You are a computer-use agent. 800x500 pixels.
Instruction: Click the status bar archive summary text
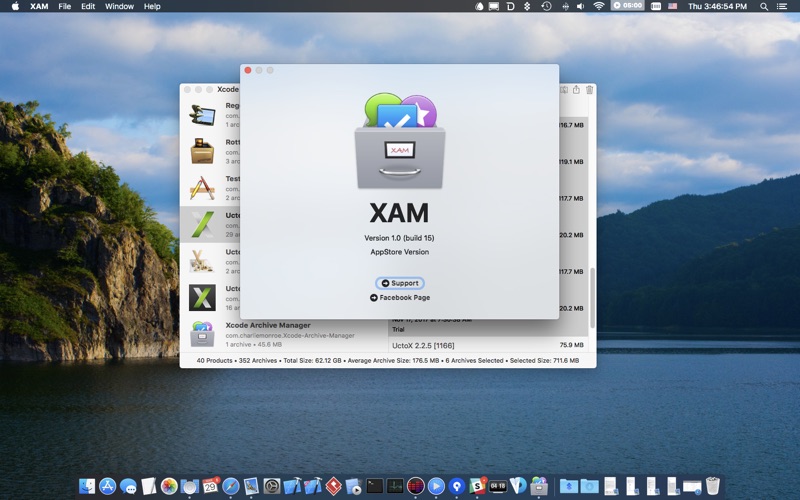point(388,360)
